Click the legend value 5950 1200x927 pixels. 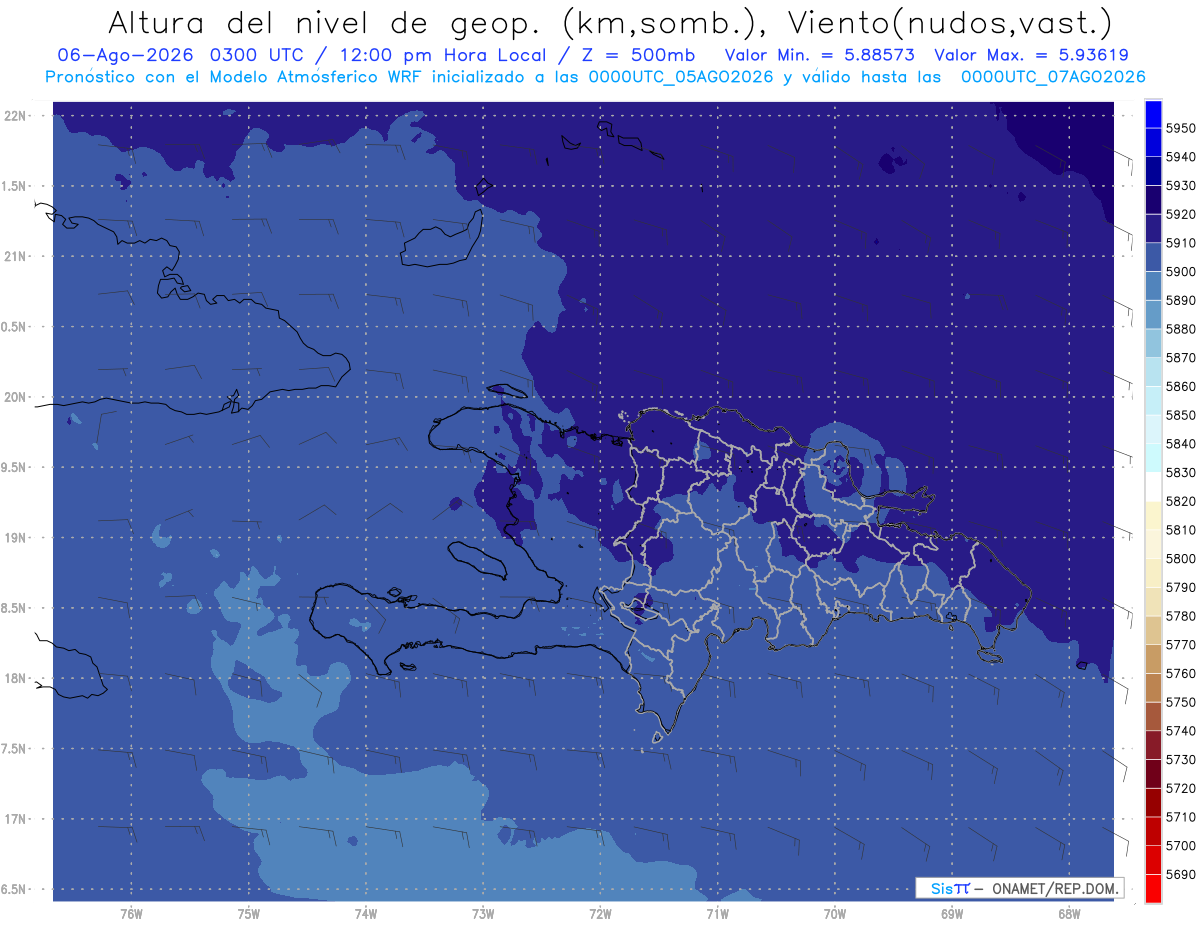click(x=1181, y=128)
